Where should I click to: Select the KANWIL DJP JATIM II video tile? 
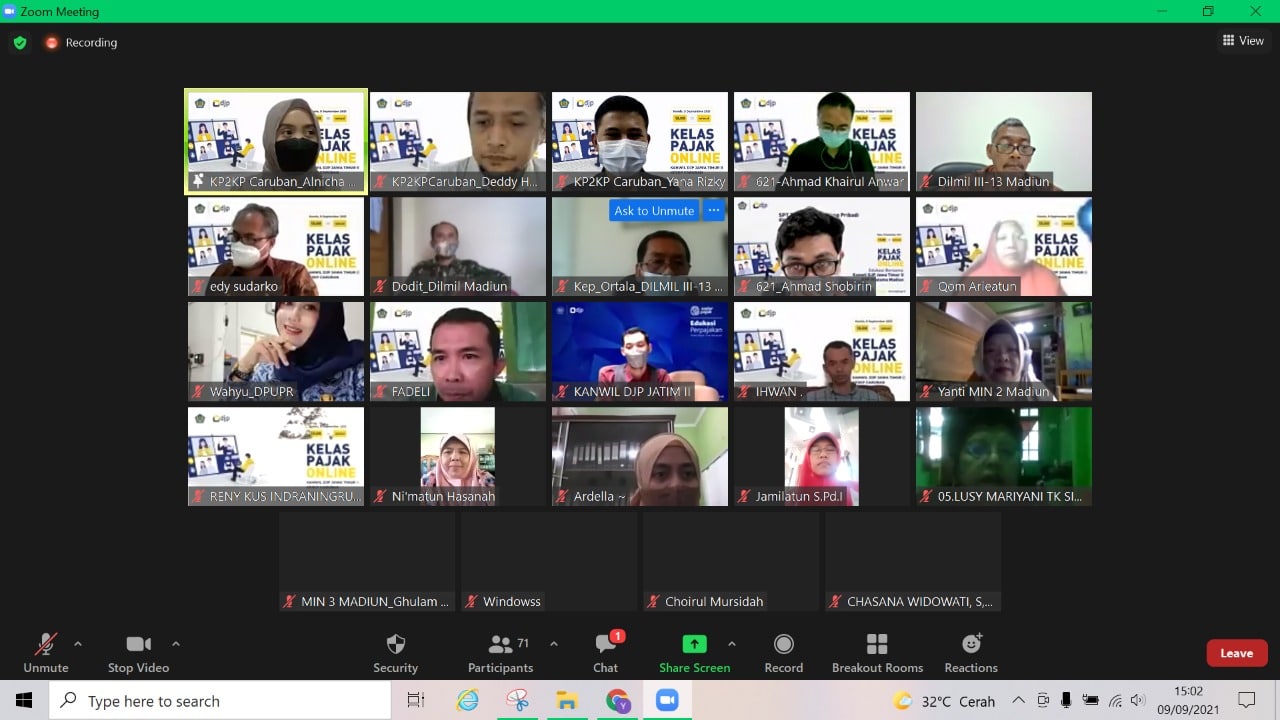(x=640, y=351)
